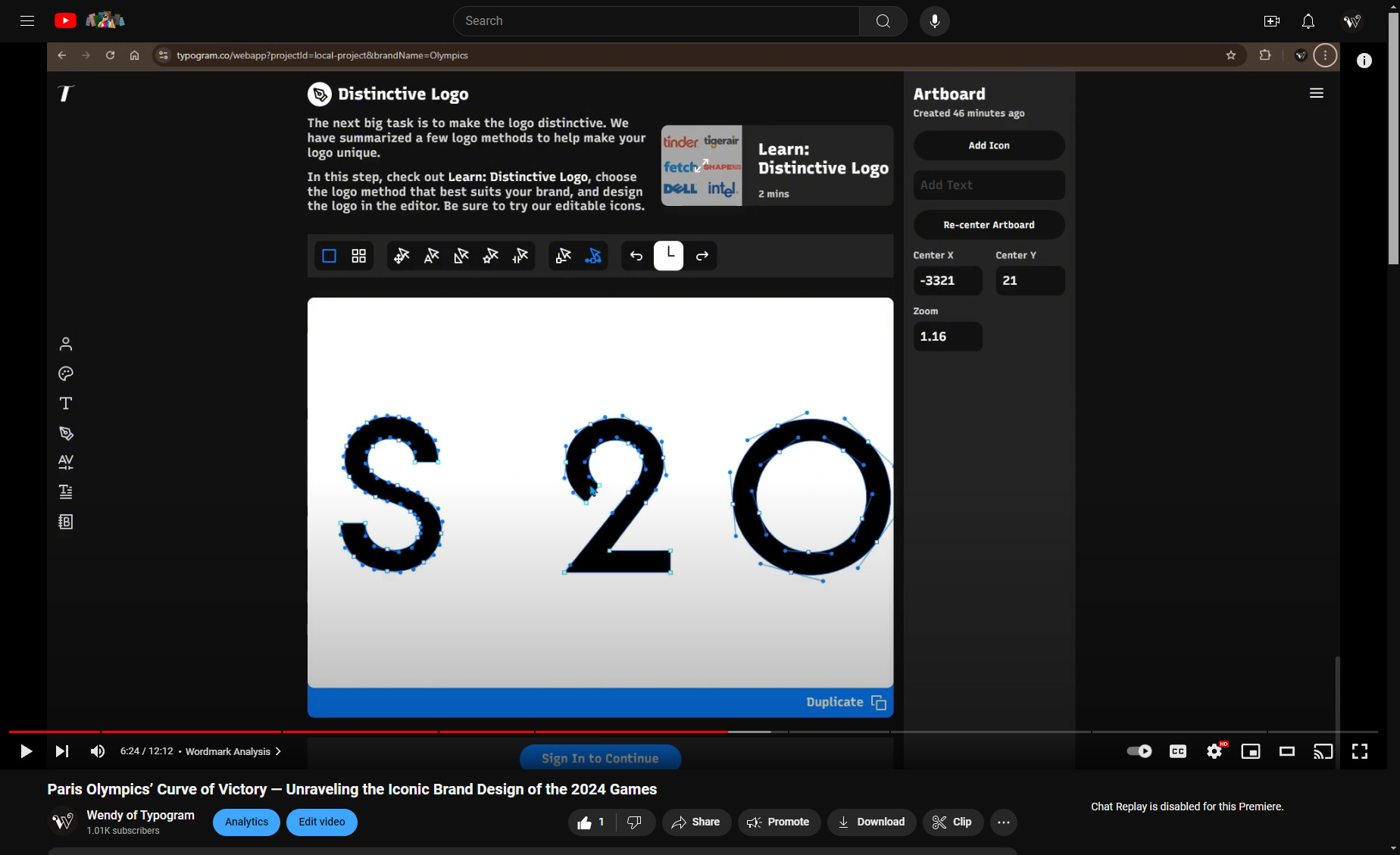Click the Add Text field
The image size is (1400, 855).
coord(989,185)
